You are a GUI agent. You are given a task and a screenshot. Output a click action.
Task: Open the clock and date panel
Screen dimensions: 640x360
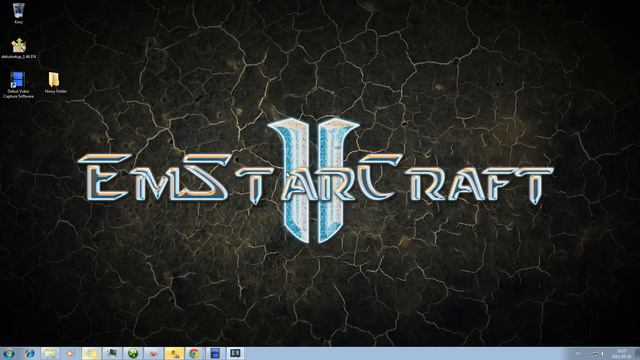coord(621,354)
